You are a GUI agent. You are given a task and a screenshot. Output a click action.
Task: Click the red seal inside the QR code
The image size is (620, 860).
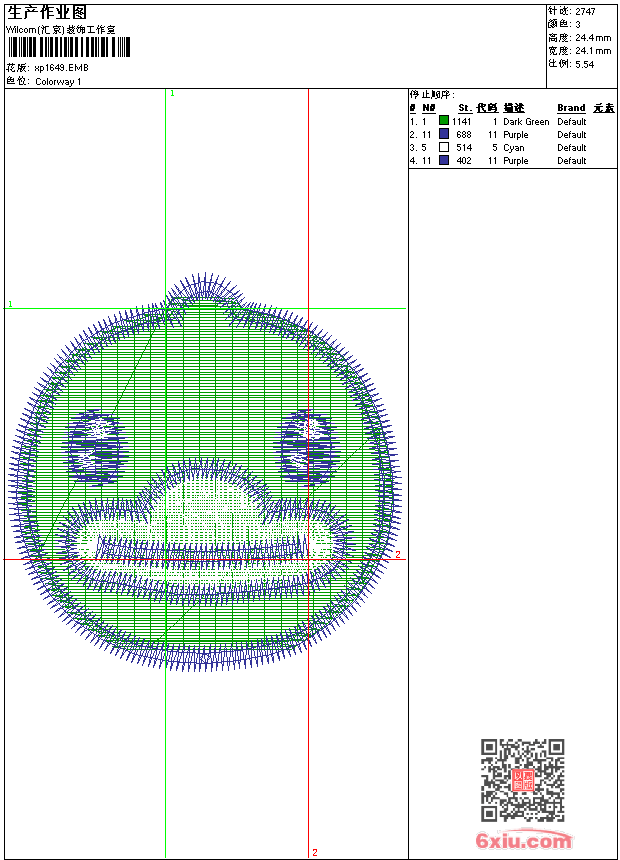[x=523, y=781]
